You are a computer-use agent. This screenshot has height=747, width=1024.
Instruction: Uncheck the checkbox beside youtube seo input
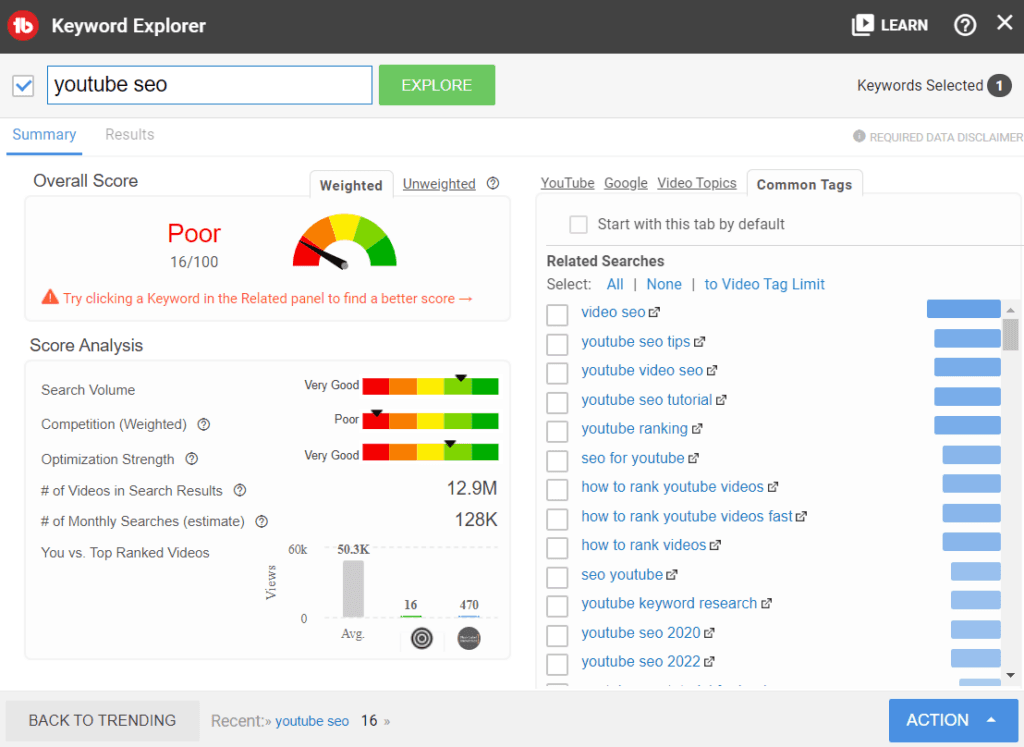click(x=24, y=86)
